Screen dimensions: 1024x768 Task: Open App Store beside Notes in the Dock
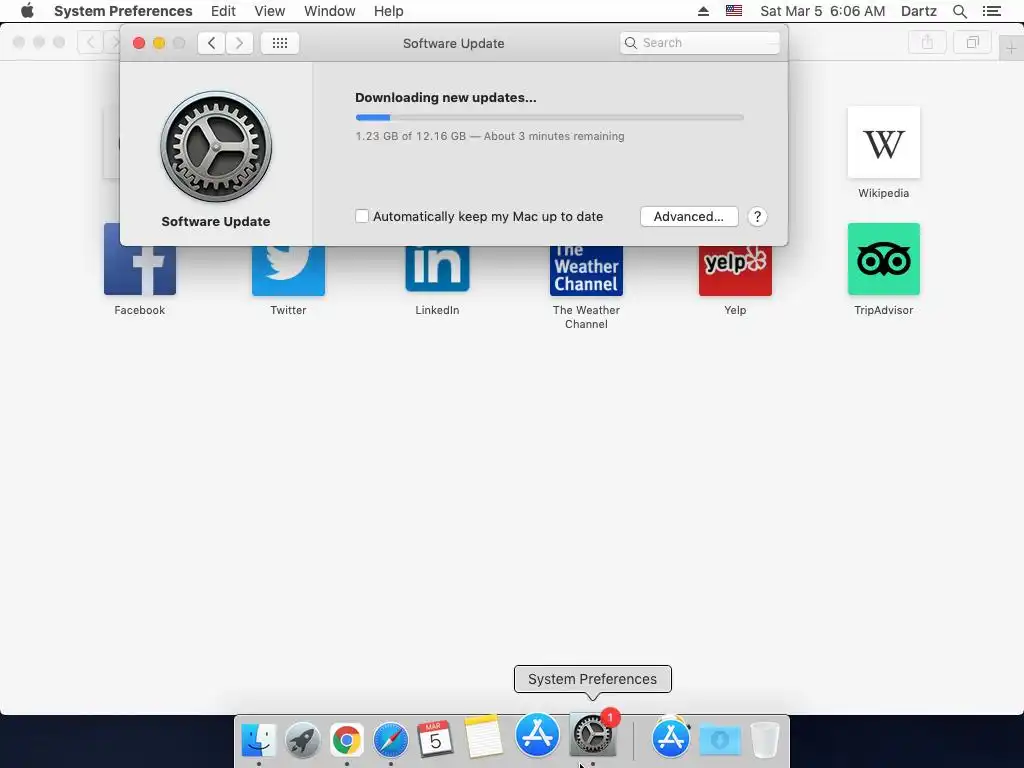click(x=537, y=735)
